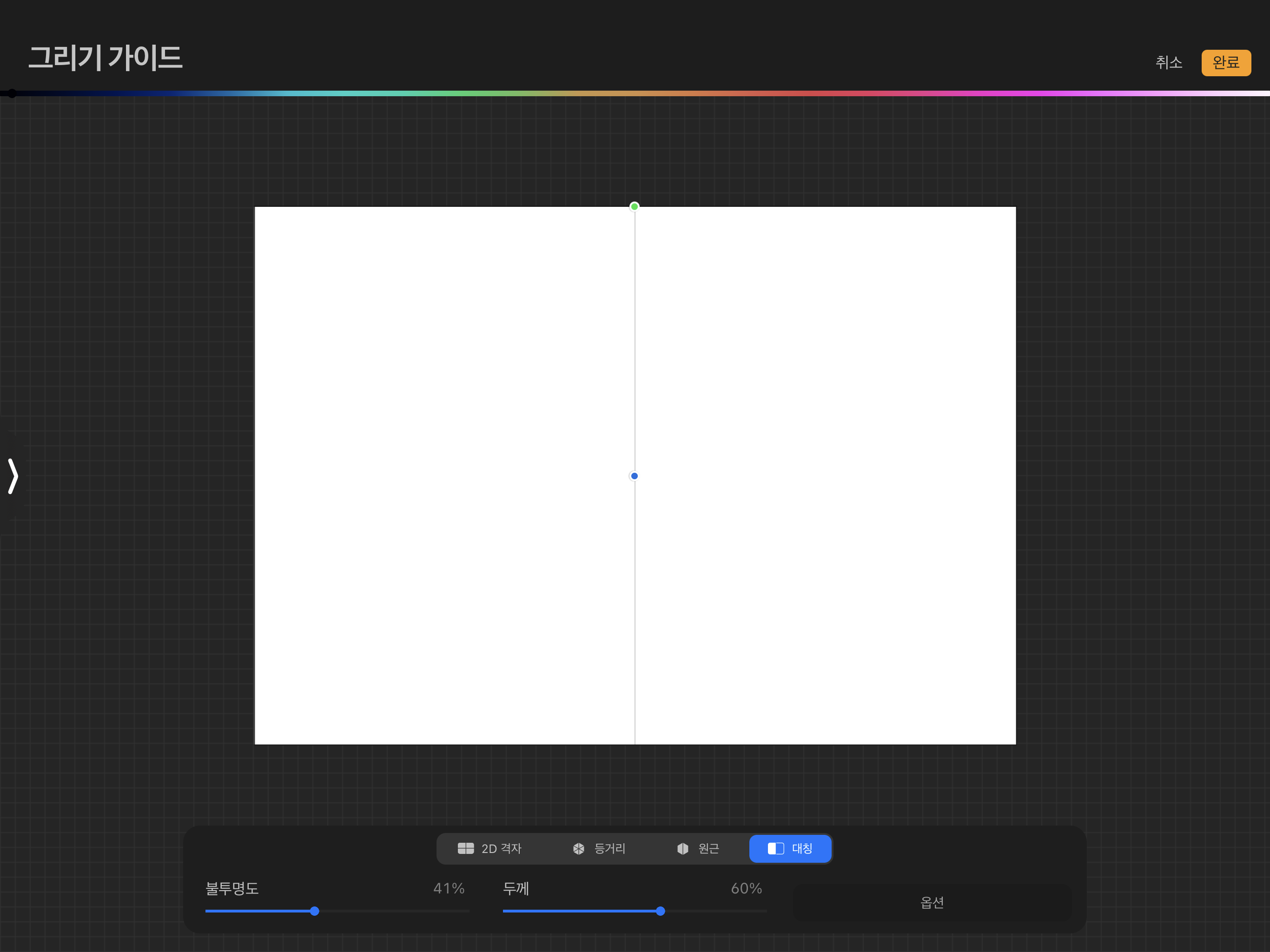1270x952 pixels.
Task: Select the 대칭 symmetry tab label
Action: click(802, 848)
